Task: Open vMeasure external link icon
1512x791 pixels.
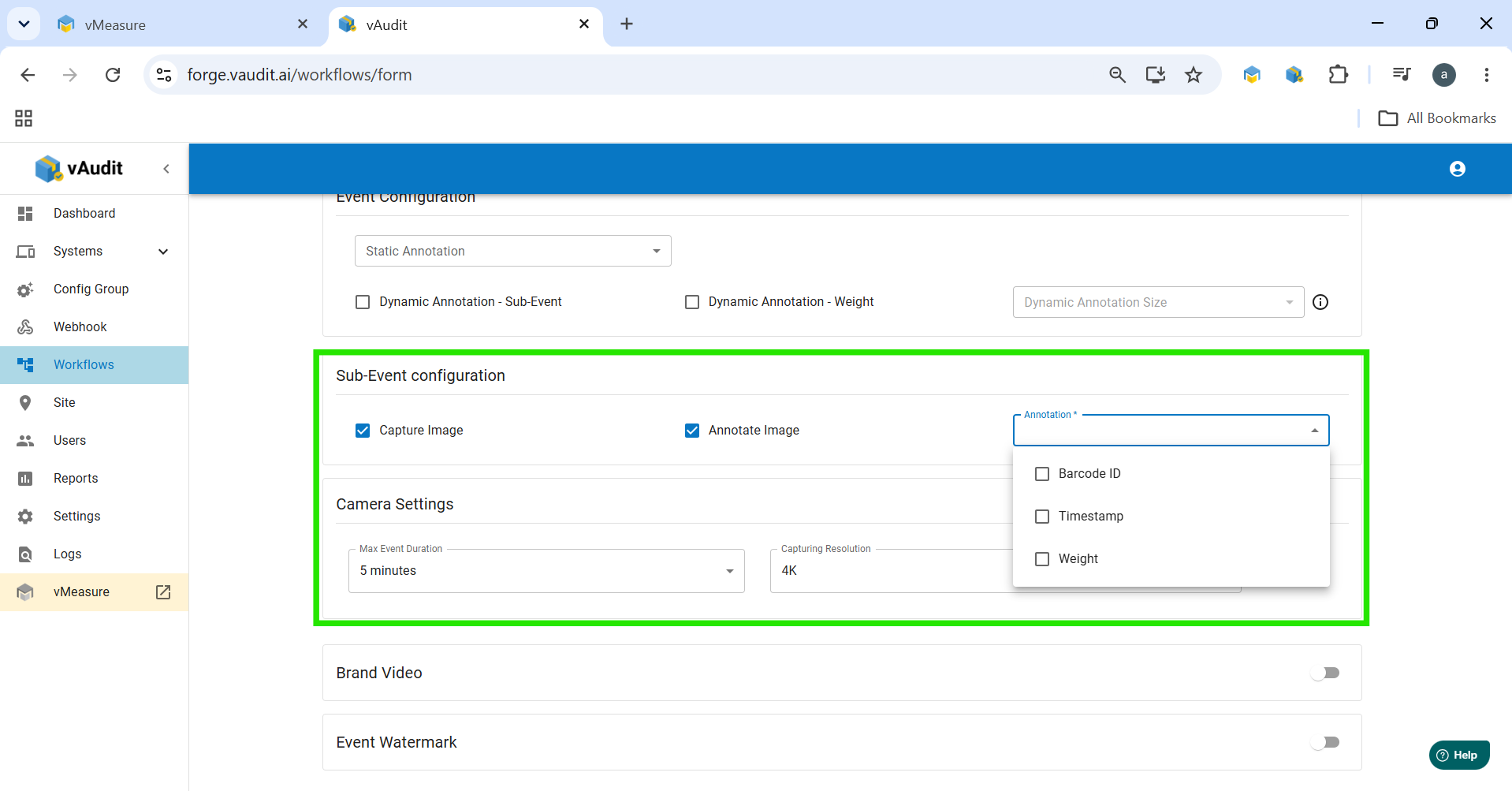Action: point(163,592)
